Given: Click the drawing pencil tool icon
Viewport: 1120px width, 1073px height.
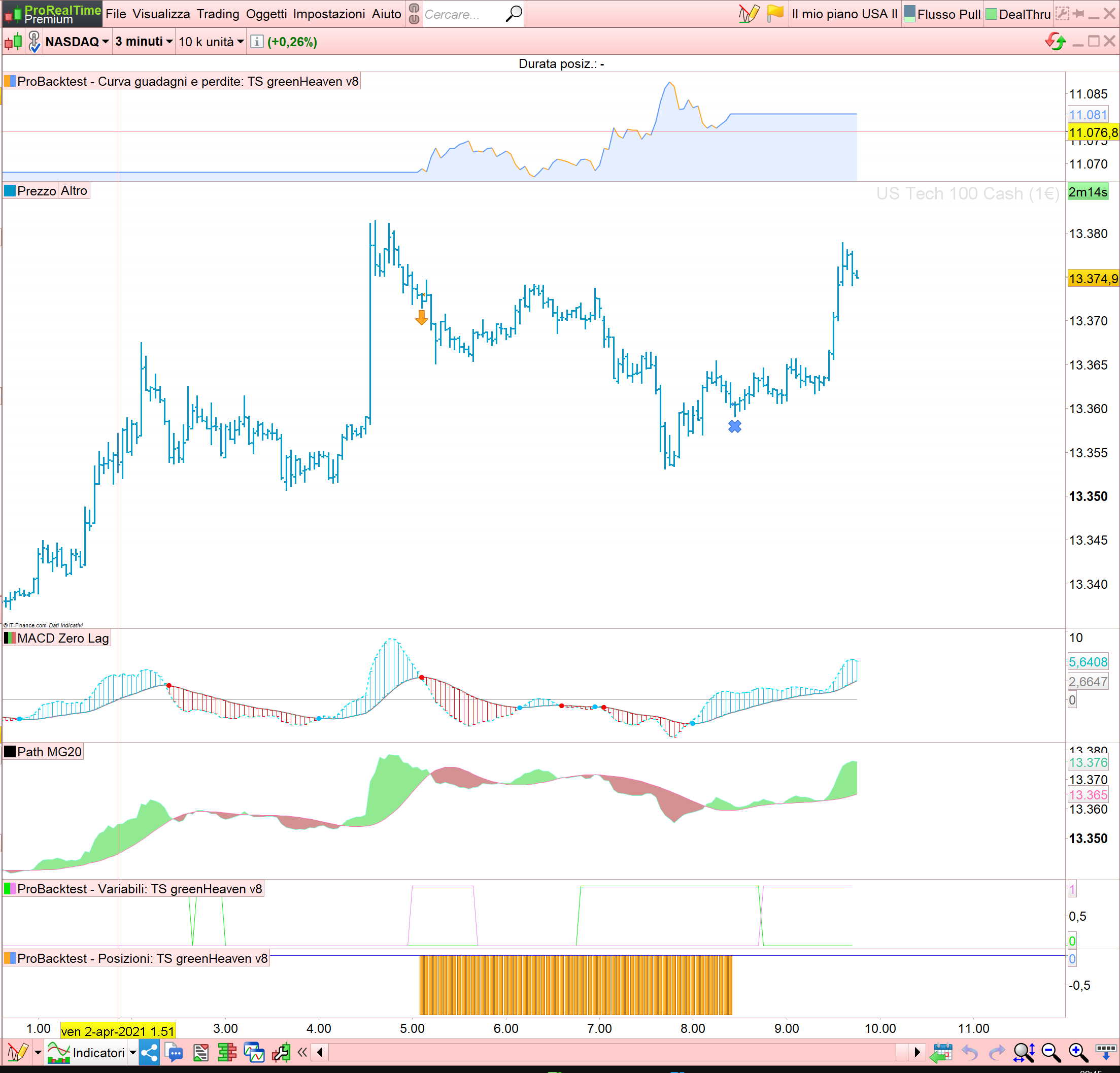Looking at the screenshot, I should pyautogui.click(x=749, y=13).
